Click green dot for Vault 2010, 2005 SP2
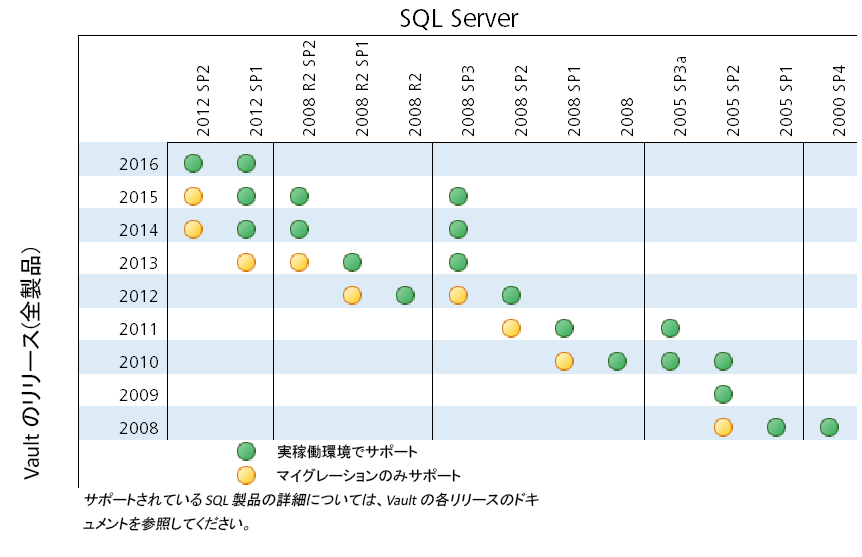The width and height of the screenshot is (862, 557). [723, 361]
